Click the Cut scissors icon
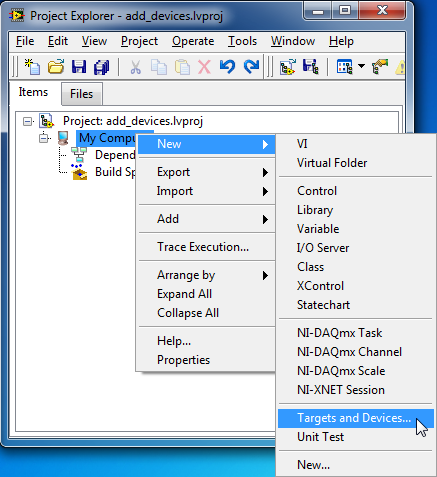The image size is (437, 477). [135, 67]
